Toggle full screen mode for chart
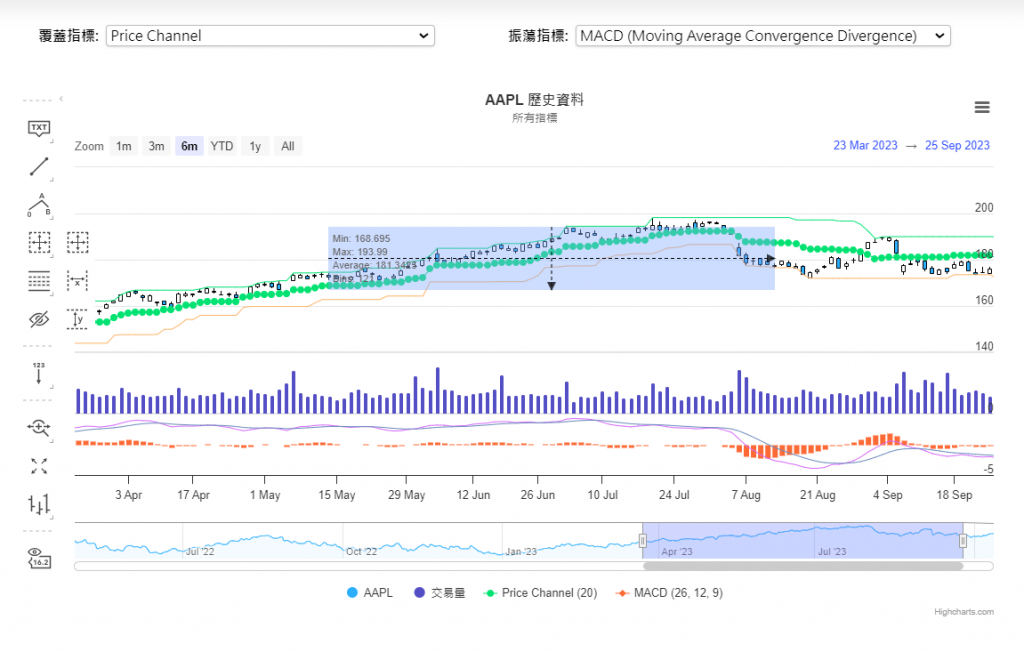This screenshot has width=1024, height=652. tap(39, 466)
